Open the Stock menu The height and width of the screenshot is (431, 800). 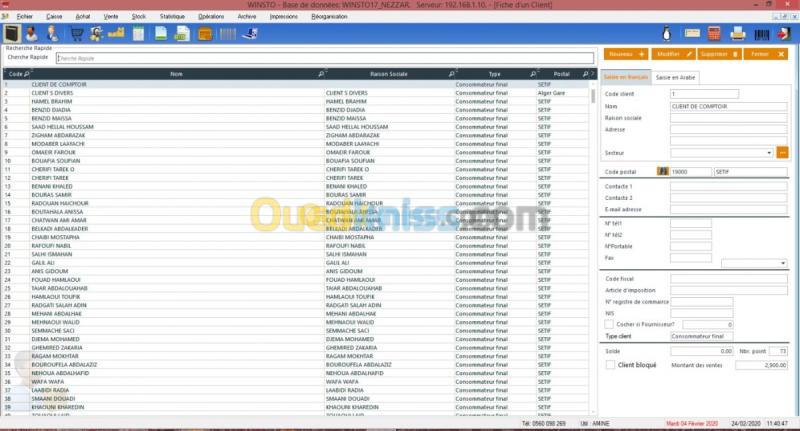(139, 16)
